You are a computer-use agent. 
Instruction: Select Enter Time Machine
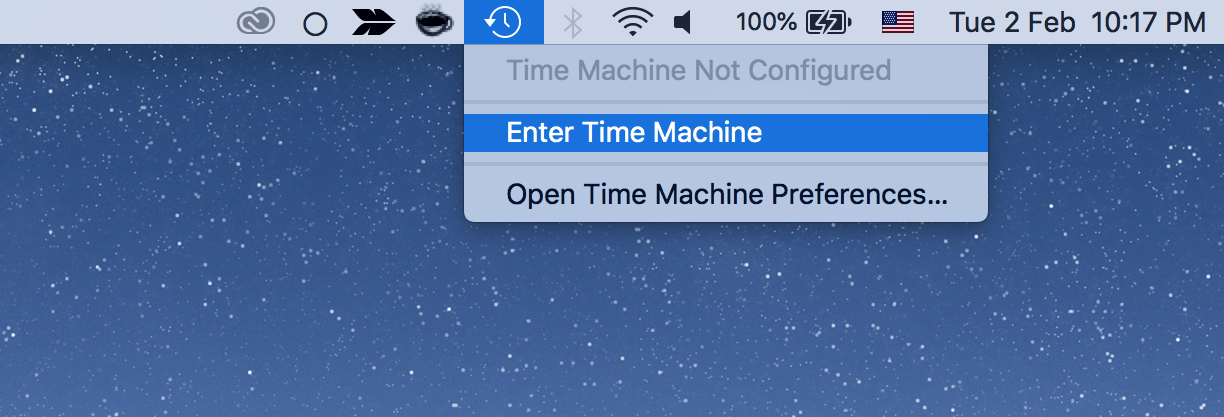726,133
